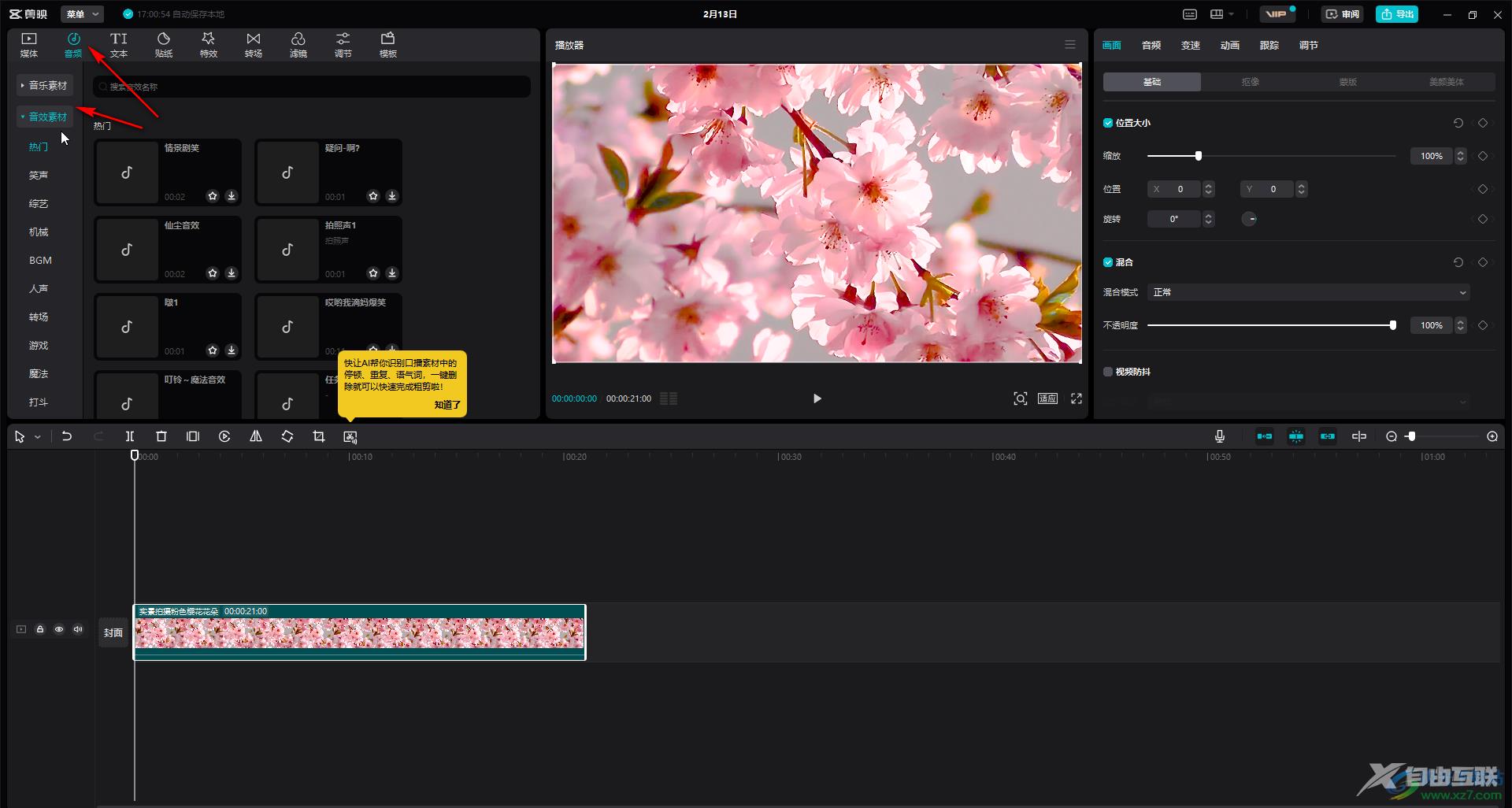Screen dimensions: 1512x808
Task: Enable the 视频防抖 checkbox
Action: pos(1108,372)
